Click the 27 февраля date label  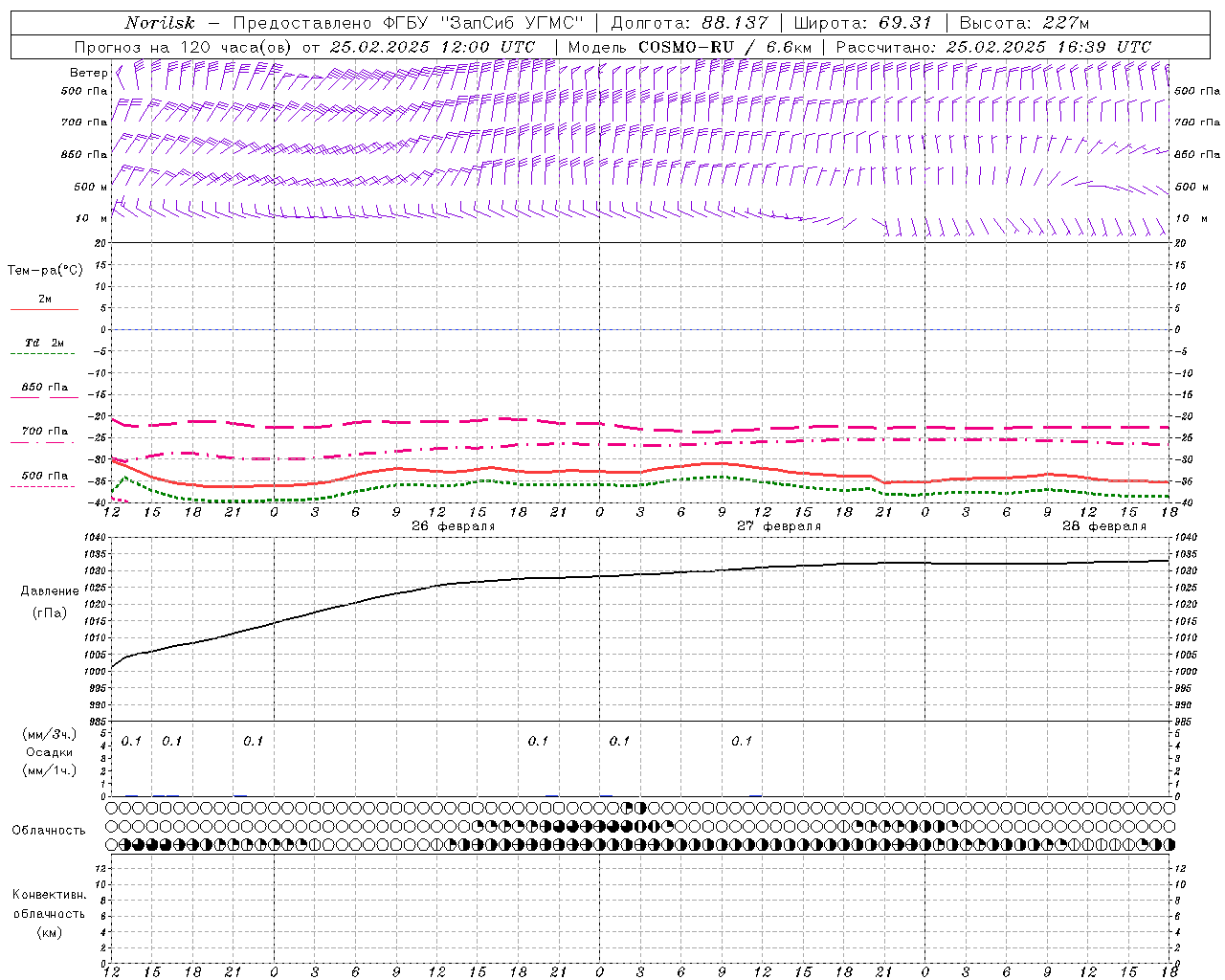779,526
